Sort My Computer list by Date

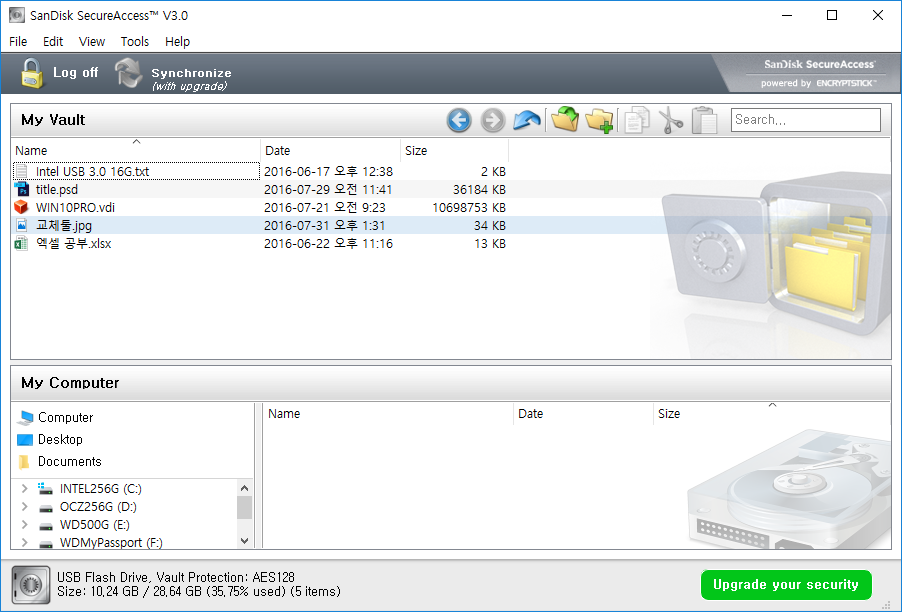[x=583, y=414]
